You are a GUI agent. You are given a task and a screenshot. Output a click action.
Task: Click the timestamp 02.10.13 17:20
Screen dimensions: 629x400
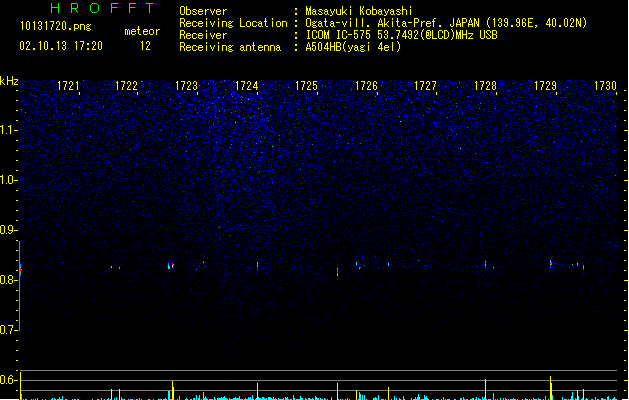(x=61, y=46)
